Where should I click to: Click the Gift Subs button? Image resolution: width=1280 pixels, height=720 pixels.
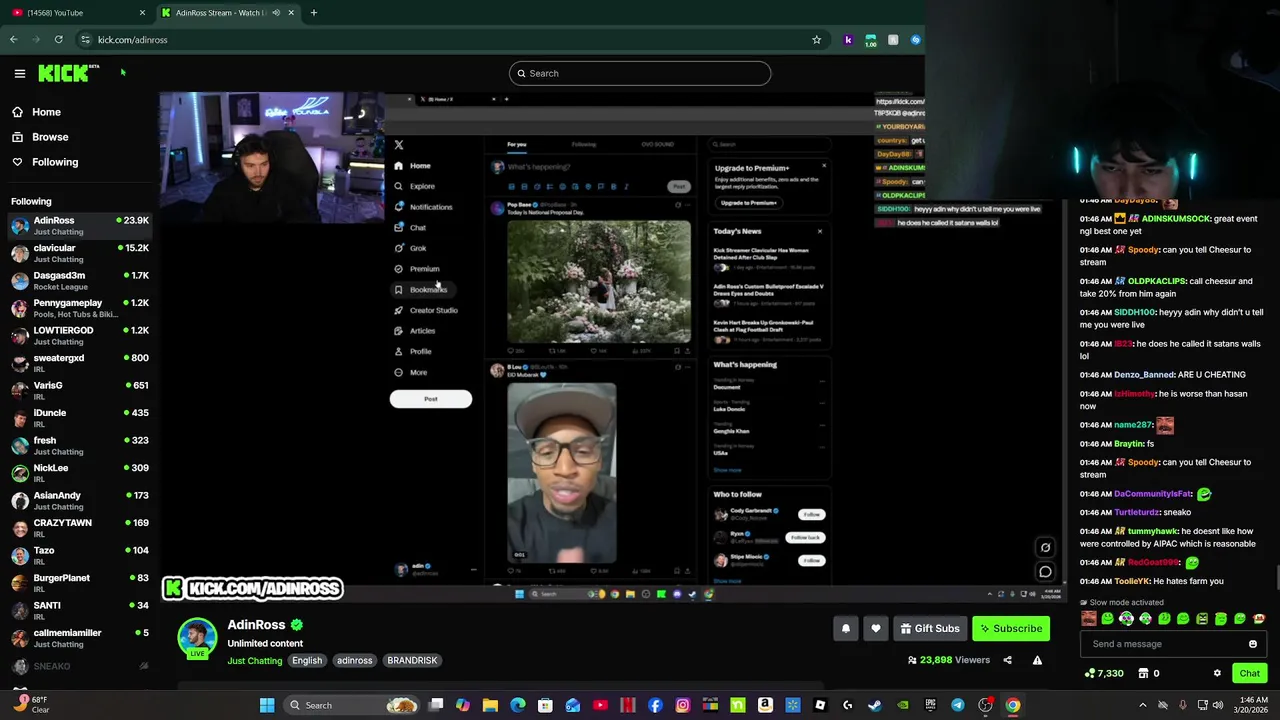[x=929, y=628]
